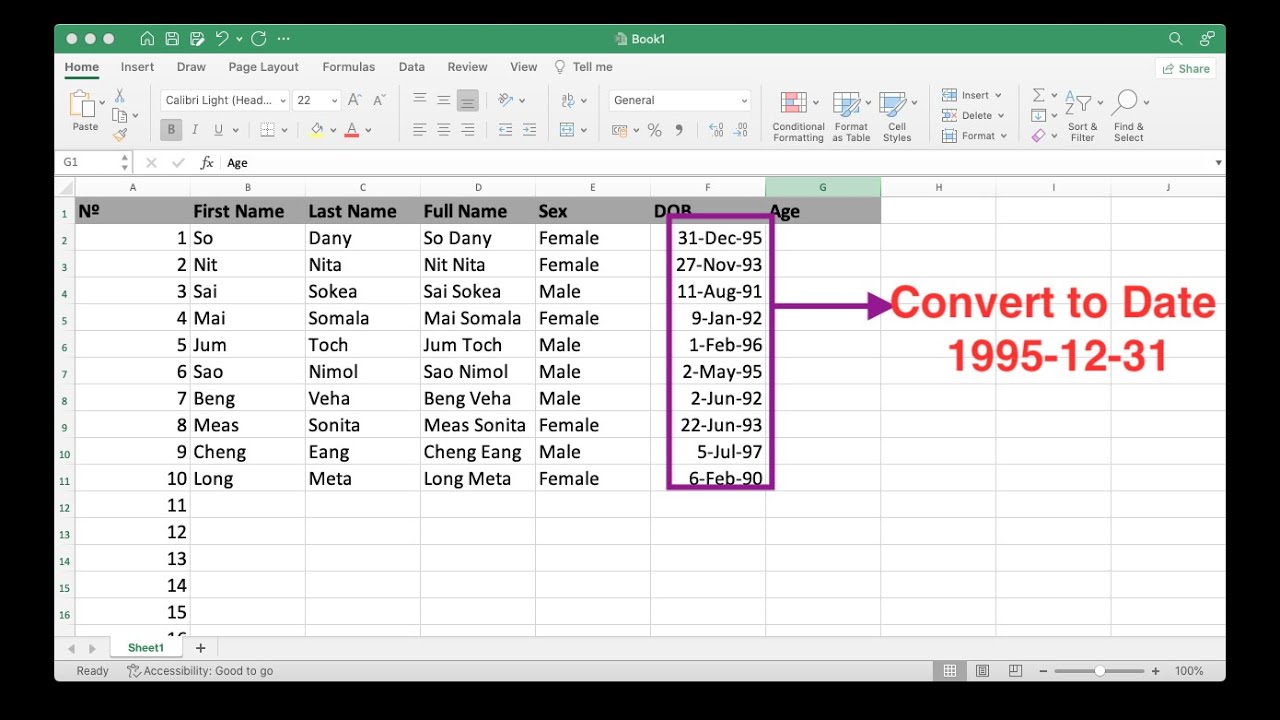Open the Formulas tab

(349, 67)
